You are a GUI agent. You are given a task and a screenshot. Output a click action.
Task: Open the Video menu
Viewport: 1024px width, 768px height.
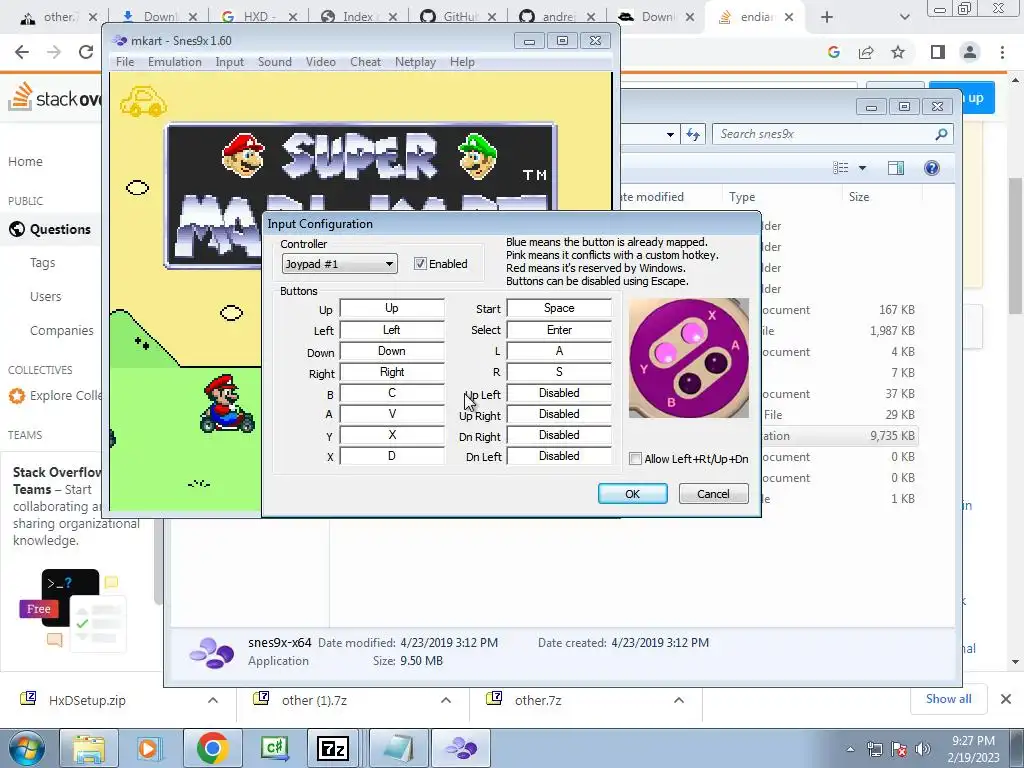[321, 62]
